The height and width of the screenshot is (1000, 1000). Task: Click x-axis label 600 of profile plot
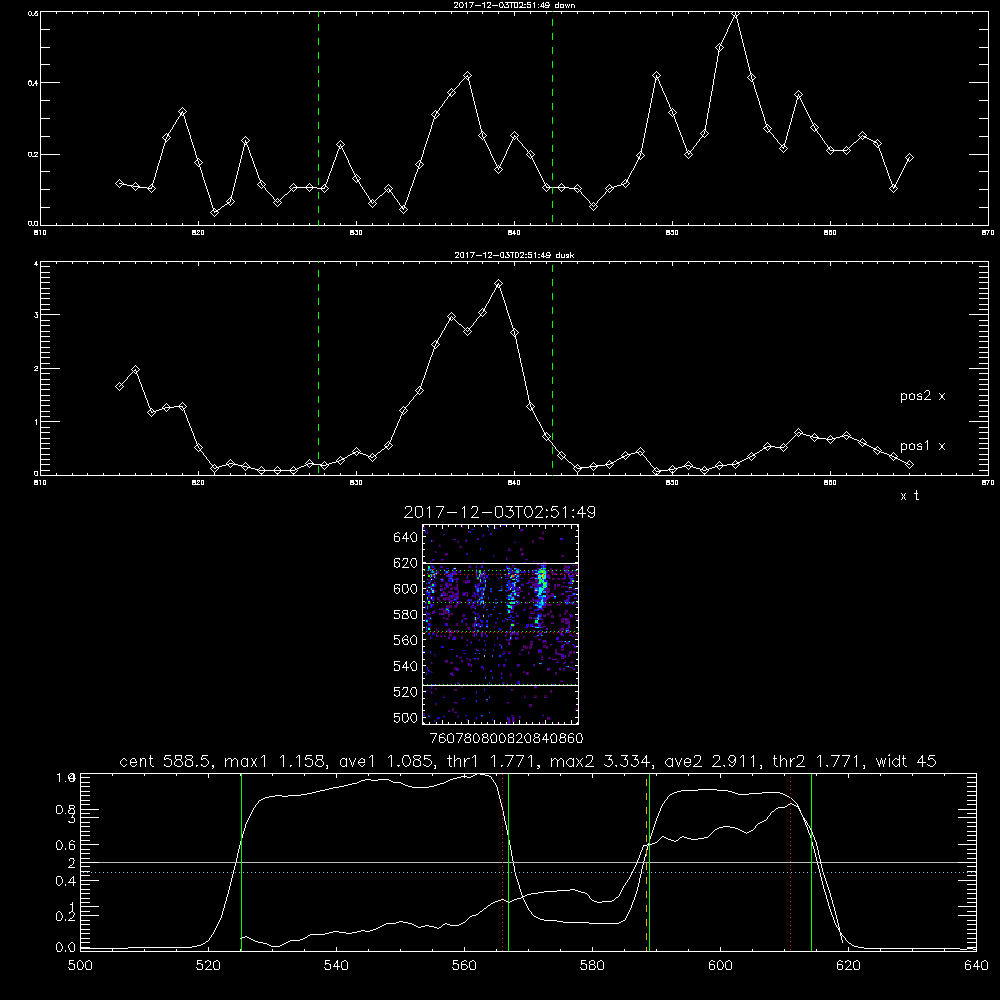point(720,966)
